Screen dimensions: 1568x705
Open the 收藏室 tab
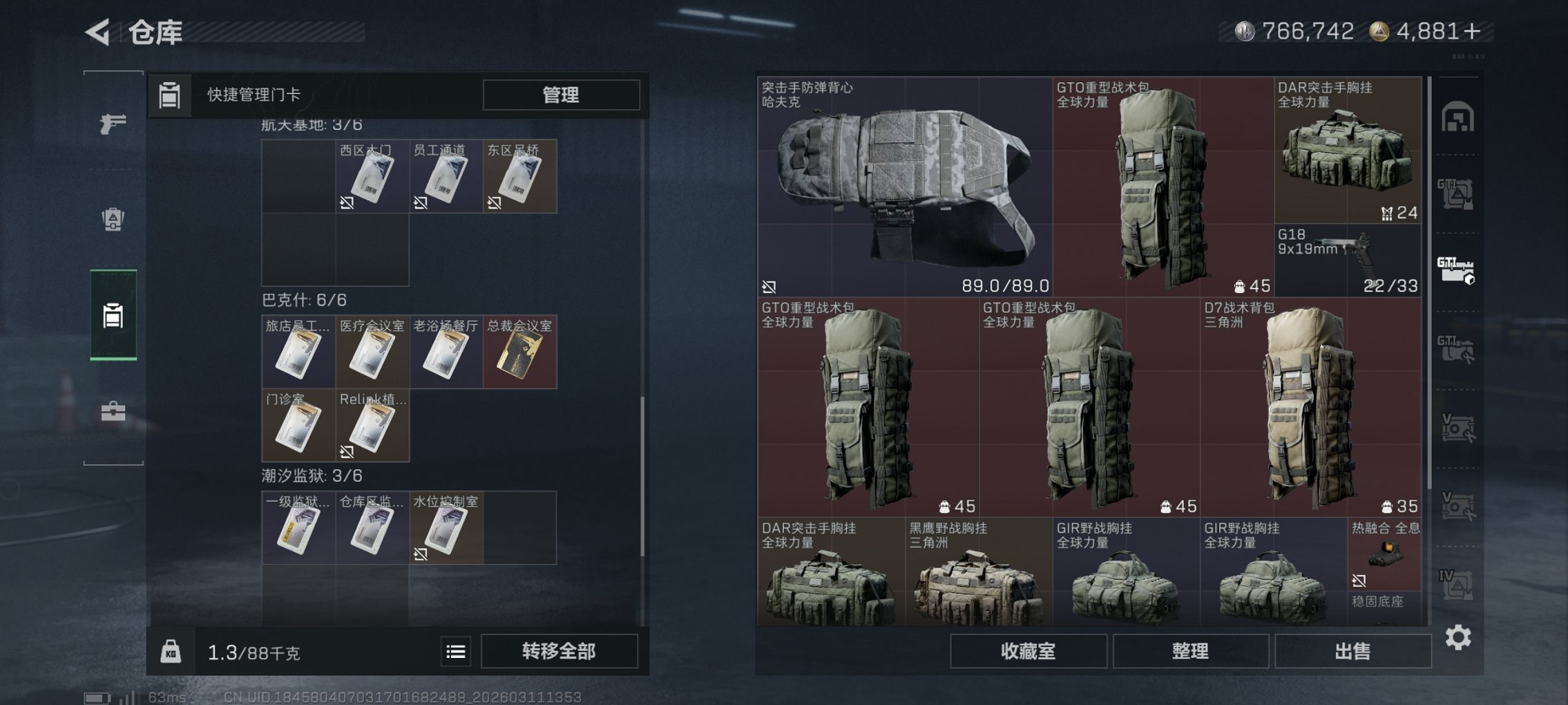(1028, 651)
